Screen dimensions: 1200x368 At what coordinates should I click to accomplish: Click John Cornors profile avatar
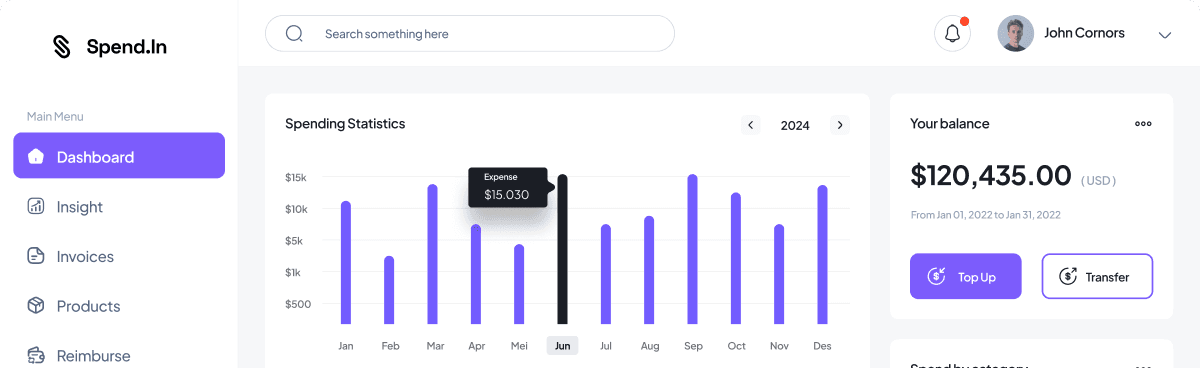click(1015, 34)
